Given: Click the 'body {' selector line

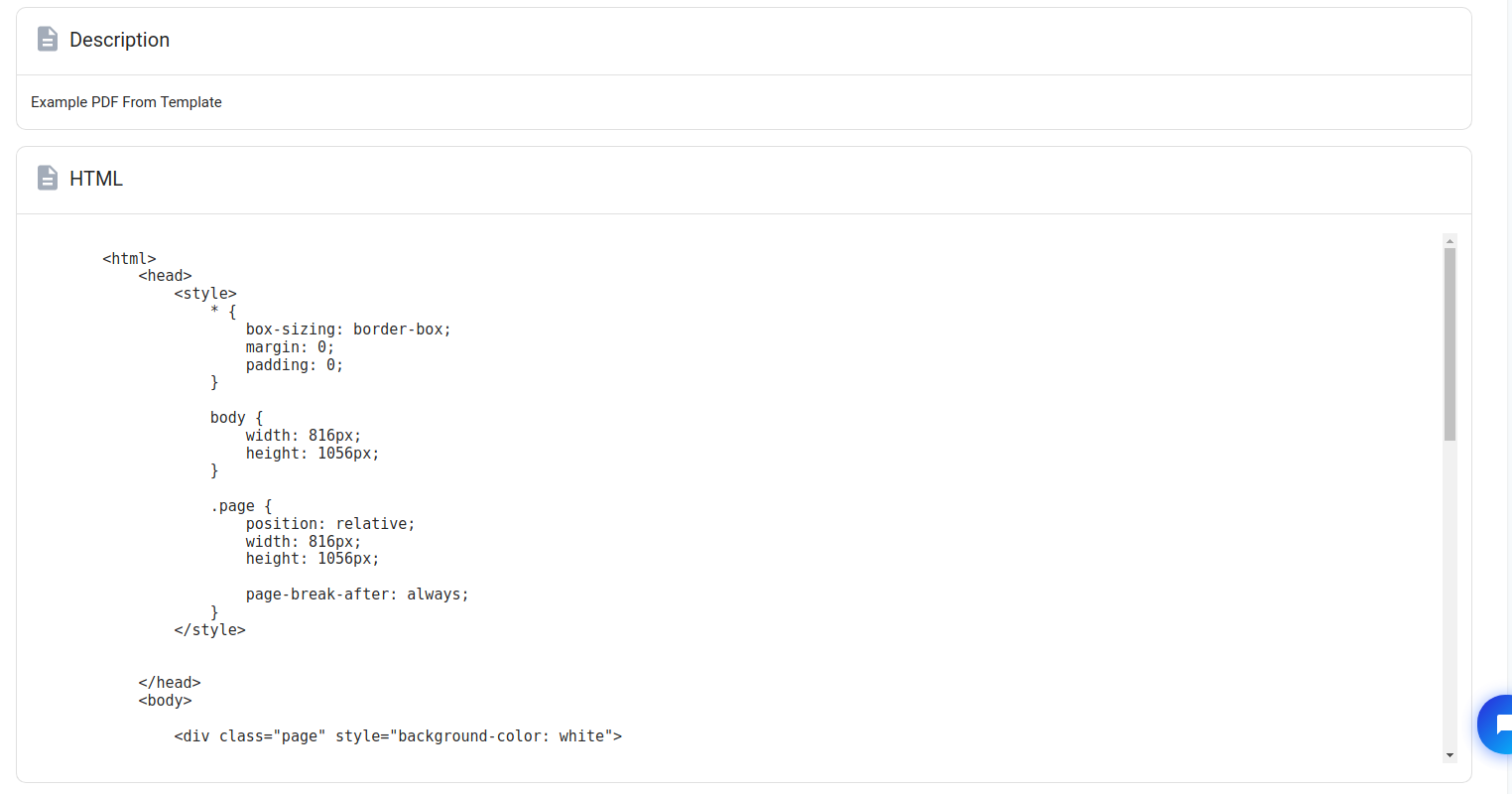Looking at the screenshot, I should pyautogui.click(x=236, y=418).
